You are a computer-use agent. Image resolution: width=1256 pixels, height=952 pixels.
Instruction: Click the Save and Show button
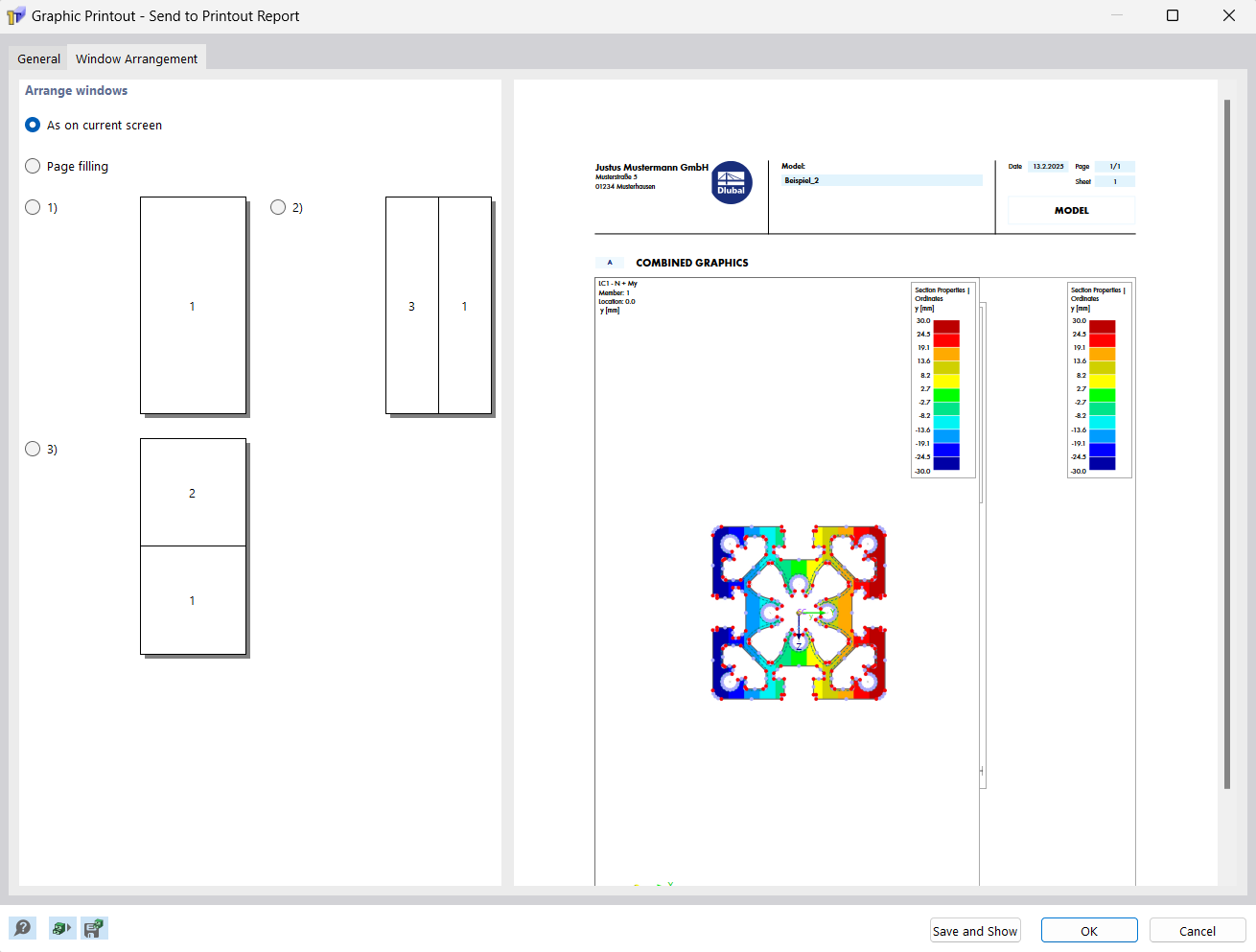click(975, 931)
